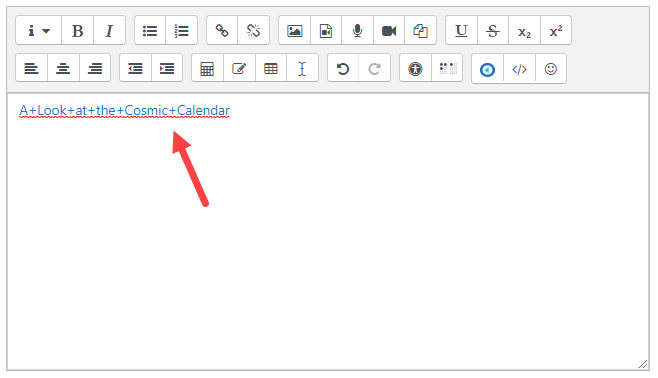This screenshot has height=378, width=658.
Task: Click the insert link icon
Action: [222, 31]
